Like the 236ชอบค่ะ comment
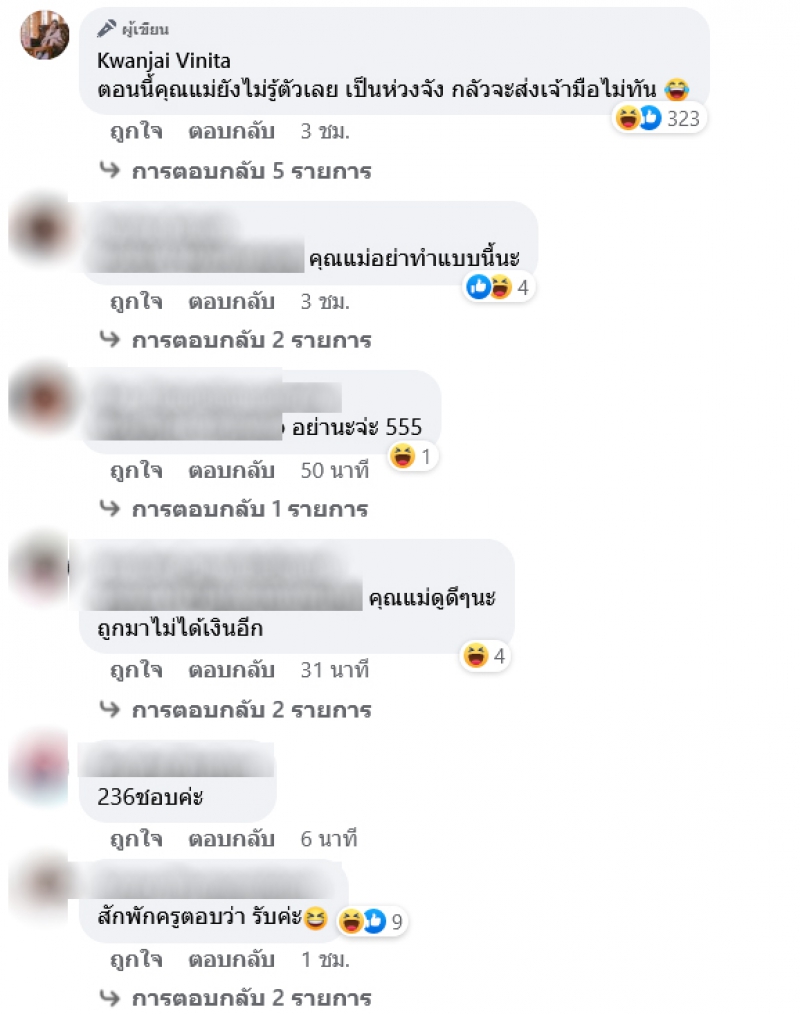The width and height of the screenshot is (800, 1014). click(x=136, y=839)
